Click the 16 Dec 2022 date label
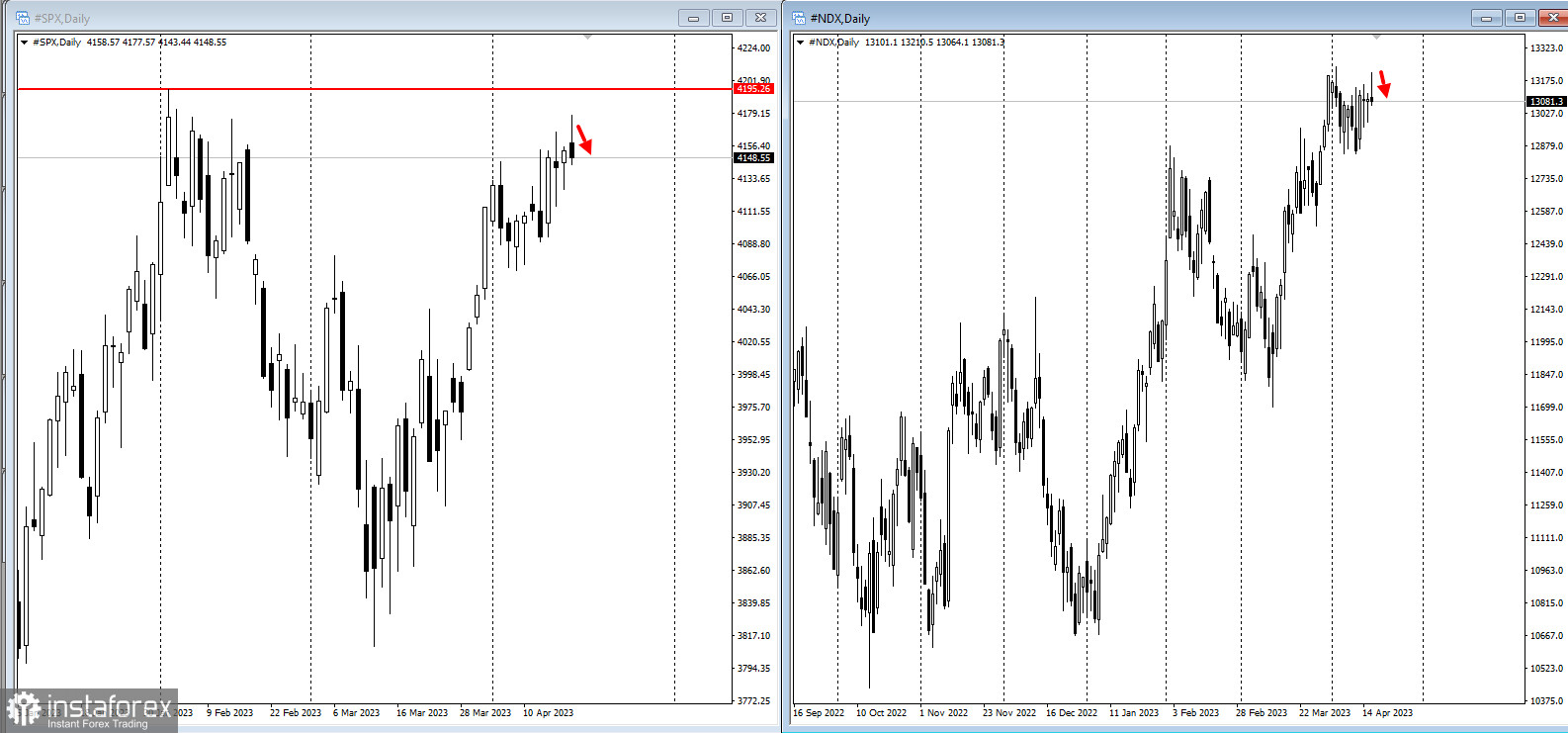The height and width of the screenshot is (733, 1568). [x=1072, y=713]
